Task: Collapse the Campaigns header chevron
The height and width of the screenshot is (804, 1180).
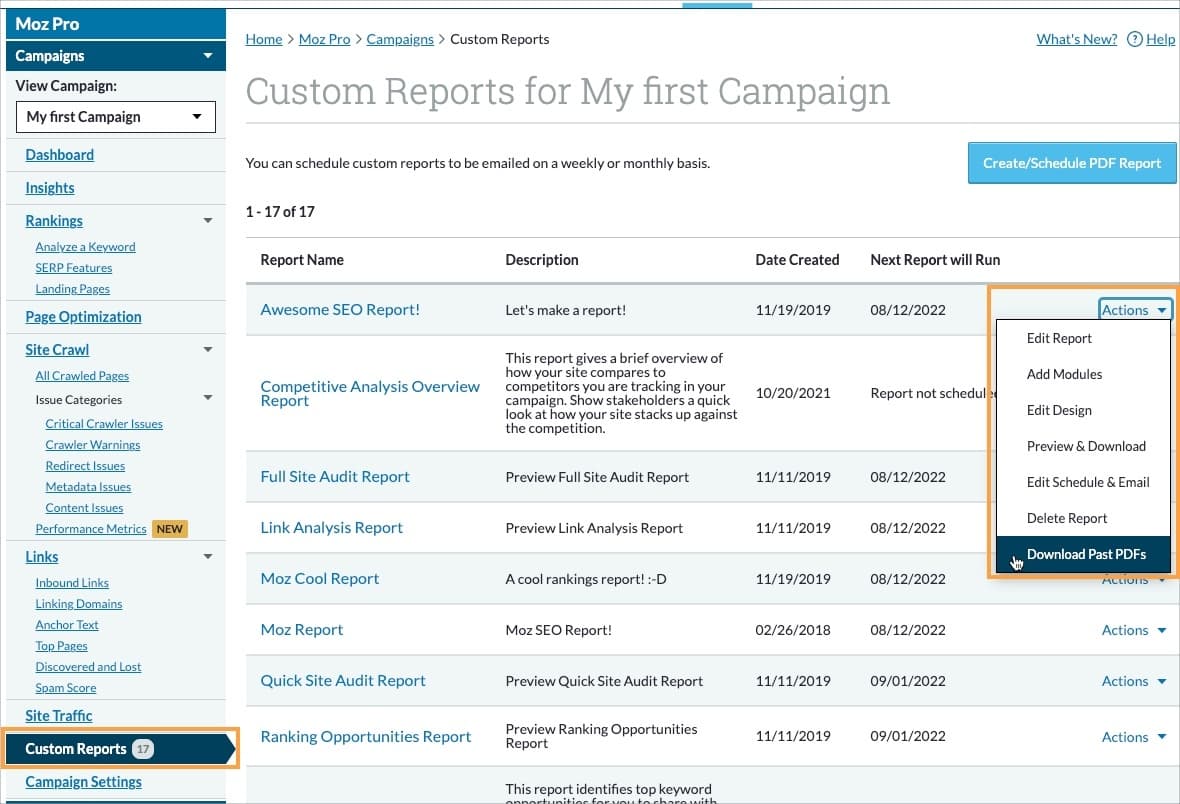Action: point(208,56)
